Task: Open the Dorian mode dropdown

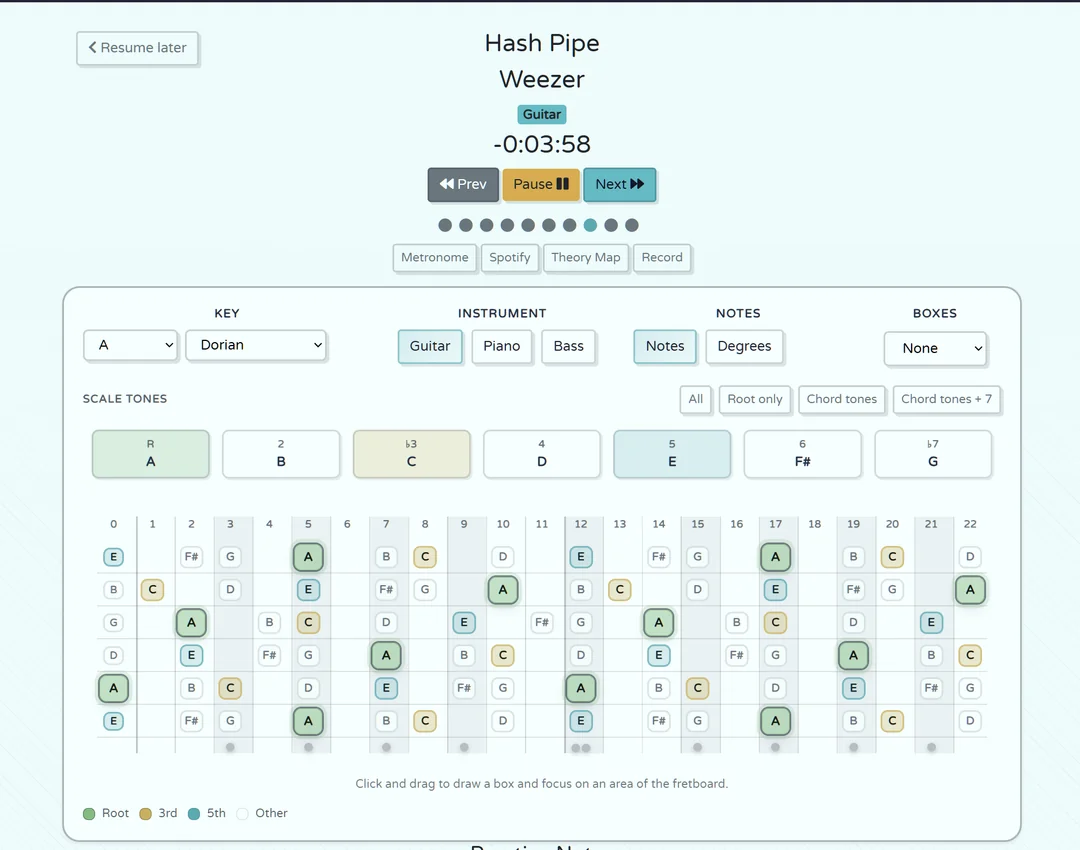Action: coord(256,345)
